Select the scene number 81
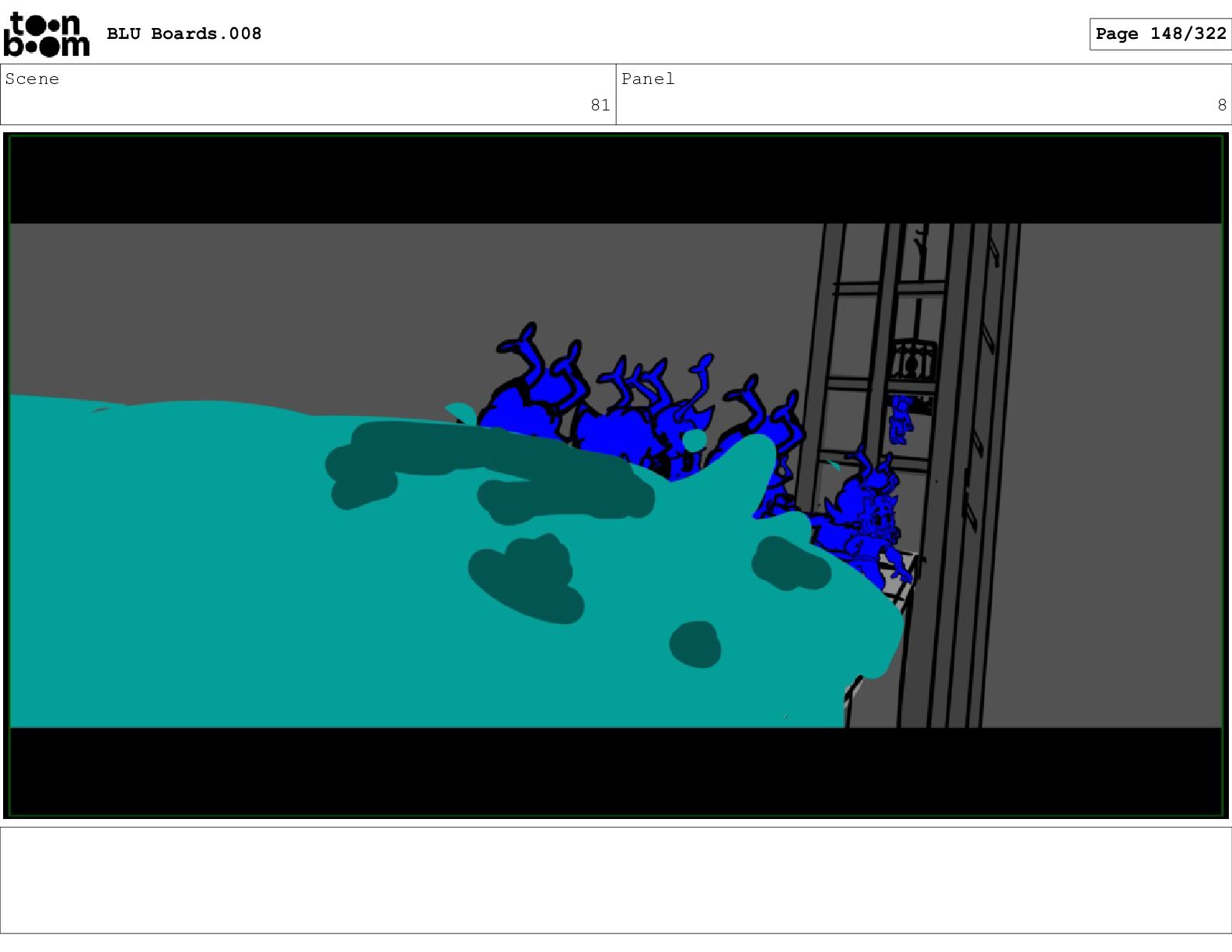Image resolution: width=1232 pixels, height=952 pixels. [x=600, y=105]
